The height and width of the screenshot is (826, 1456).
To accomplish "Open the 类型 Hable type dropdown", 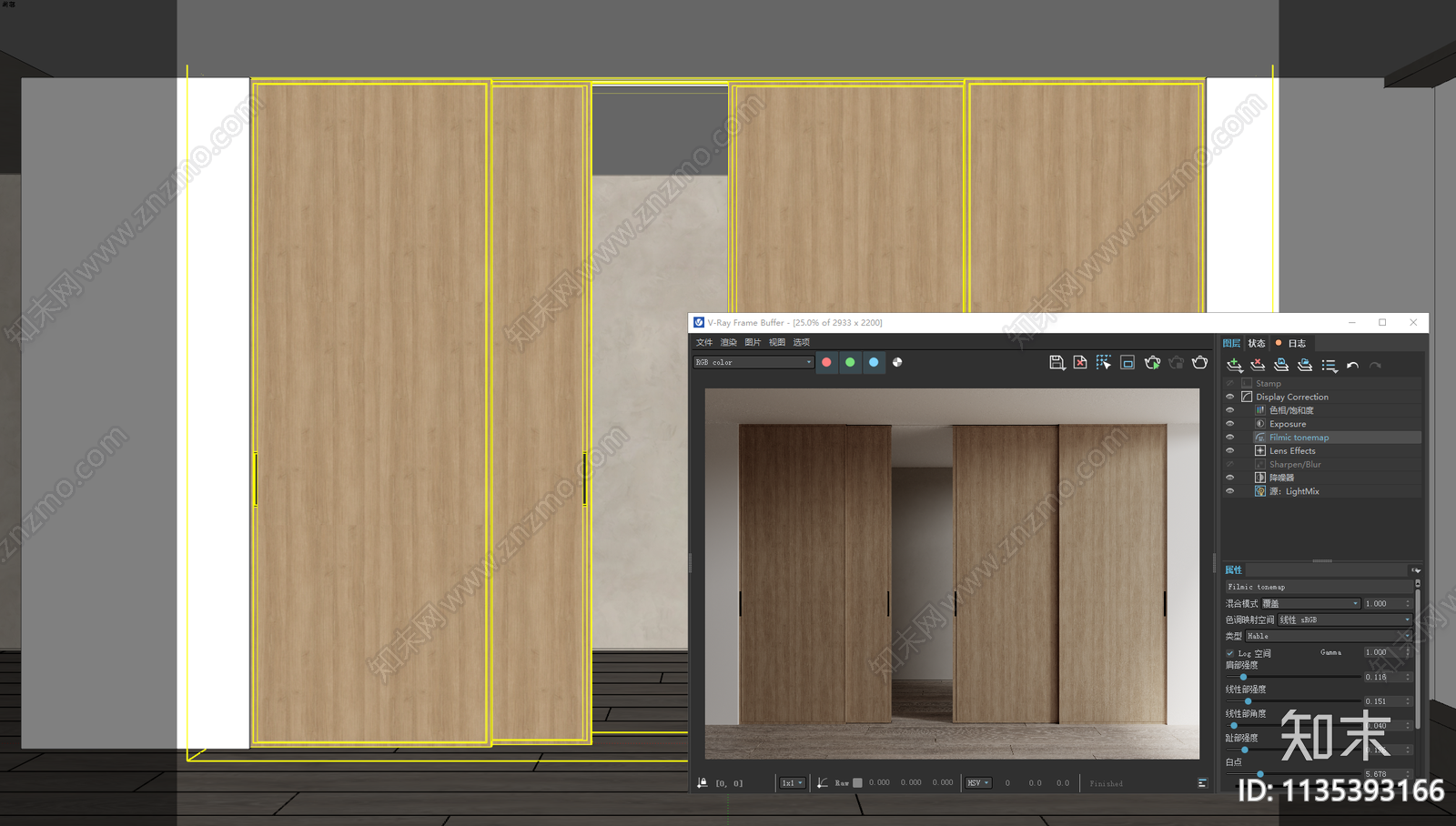I will click(x=1329, y=636).
